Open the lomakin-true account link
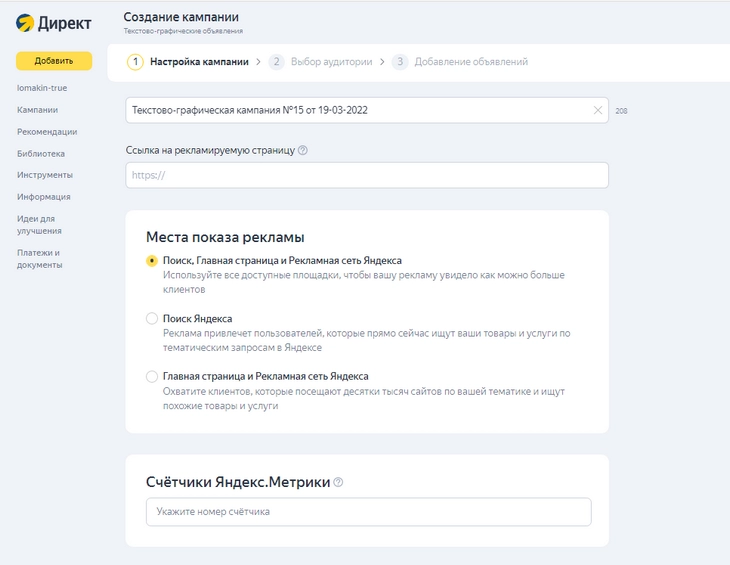The height and width of the screenshot is (565, 730). tap(42, 88)
